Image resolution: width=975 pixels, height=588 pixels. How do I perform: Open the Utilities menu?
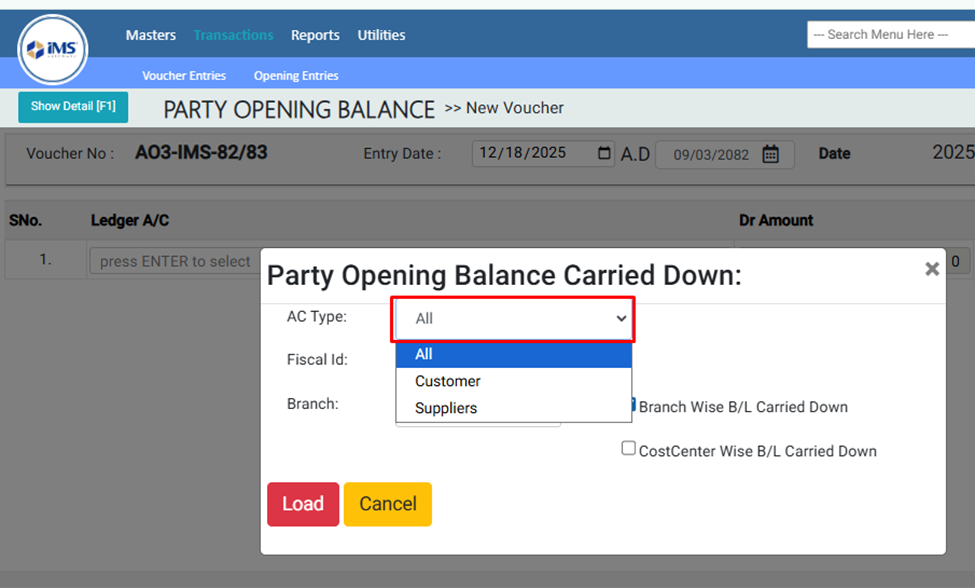[x=381, y=35]
